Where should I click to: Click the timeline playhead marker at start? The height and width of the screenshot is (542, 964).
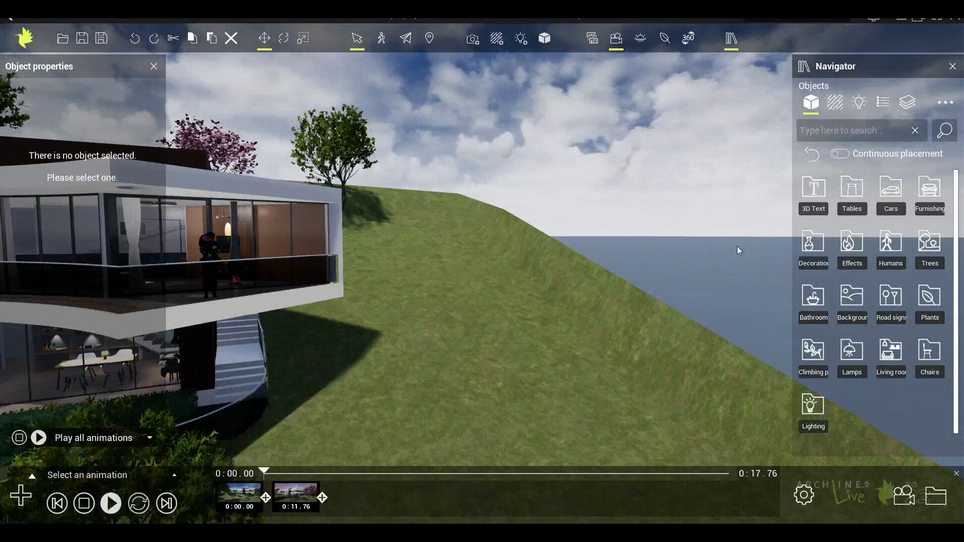coord(264,471)
